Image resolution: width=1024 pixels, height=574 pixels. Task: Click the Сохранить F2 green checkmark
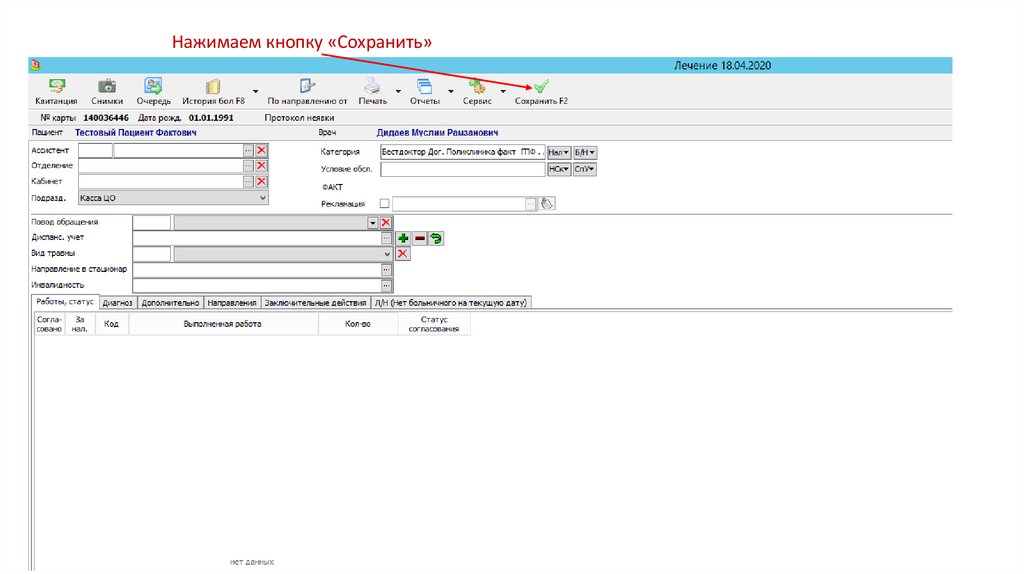(x=541, y=87)
